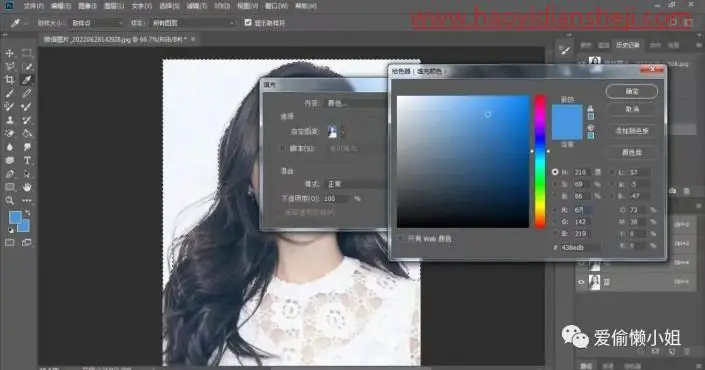Click the new color preview swatch
This screenshot has width=705, height=370.
(567, 114)
